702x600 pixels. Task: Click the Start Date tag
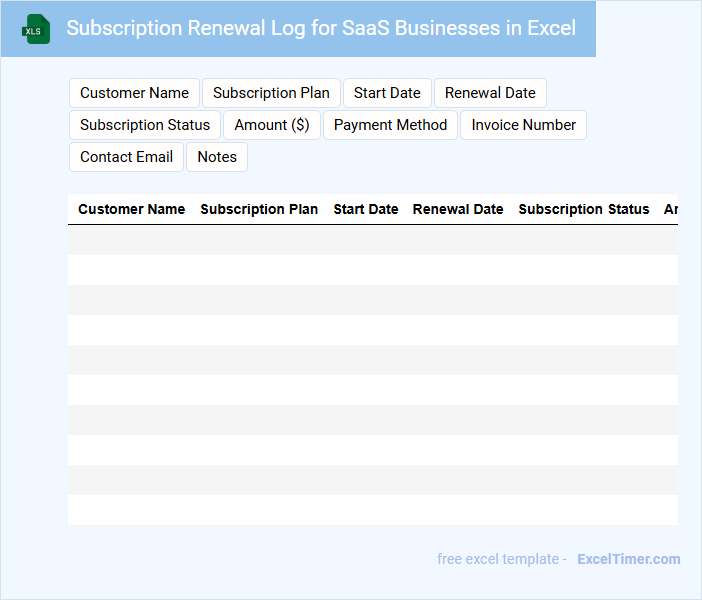pos(387,93)
